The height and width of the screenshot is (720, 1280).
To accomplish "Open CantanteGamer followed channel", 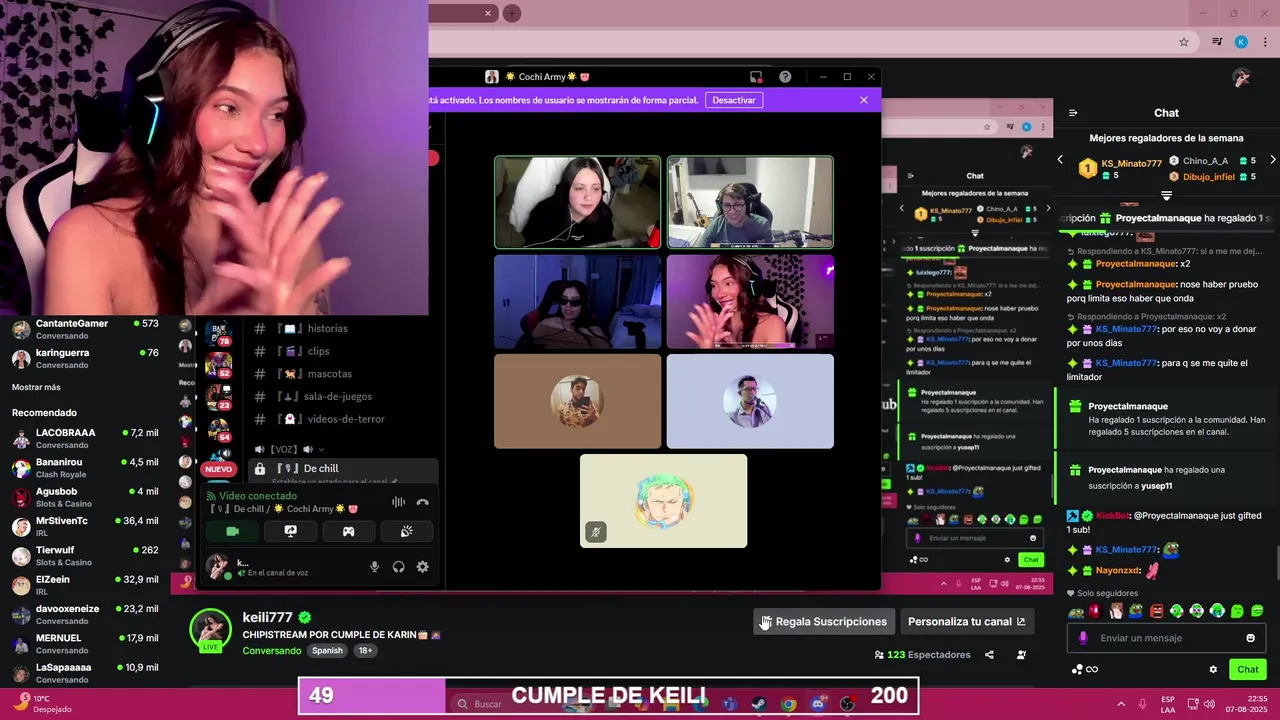I will [86, 329].
